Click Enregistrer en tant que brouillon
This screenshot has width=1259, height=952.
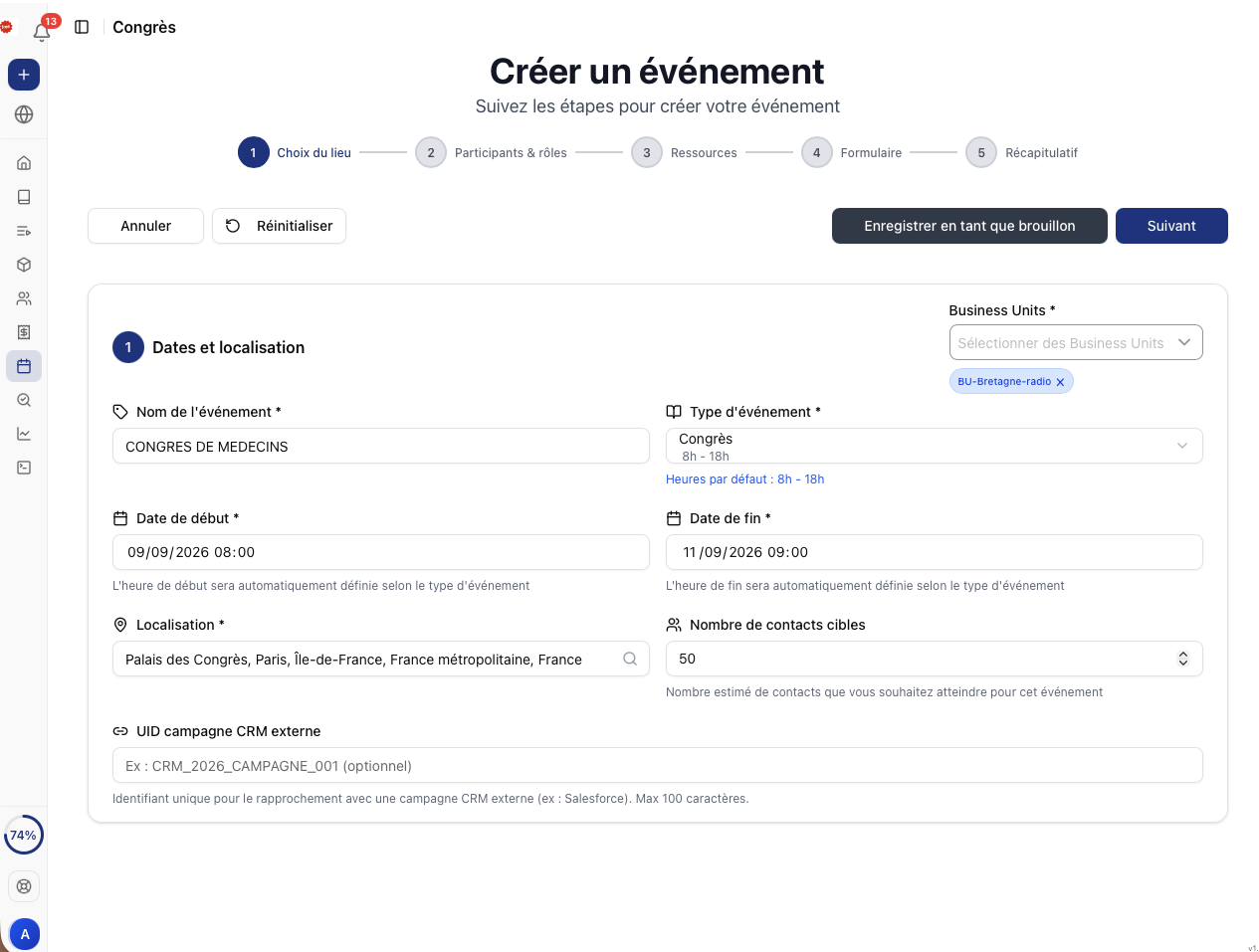tap(969, 226)
